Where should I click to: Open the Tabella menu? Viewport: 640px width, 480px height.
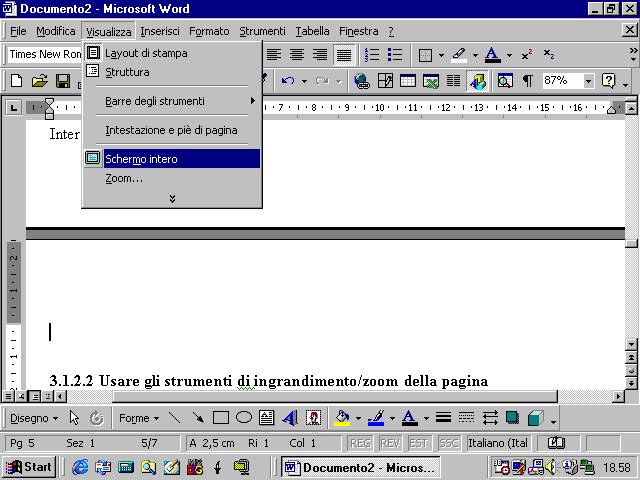click(312, 31)
